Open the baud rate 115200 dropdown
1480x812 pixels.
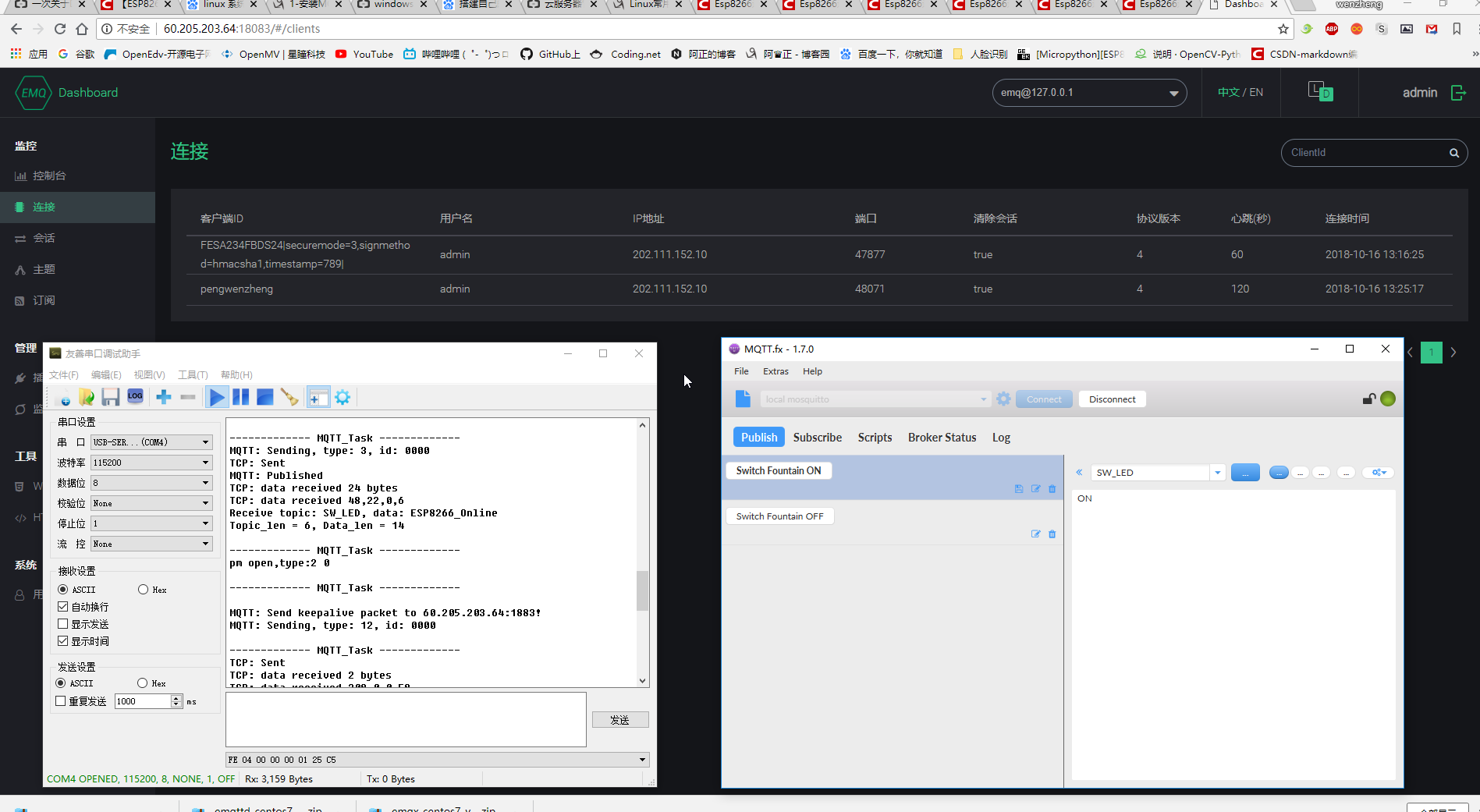click(x=151, y=463)
